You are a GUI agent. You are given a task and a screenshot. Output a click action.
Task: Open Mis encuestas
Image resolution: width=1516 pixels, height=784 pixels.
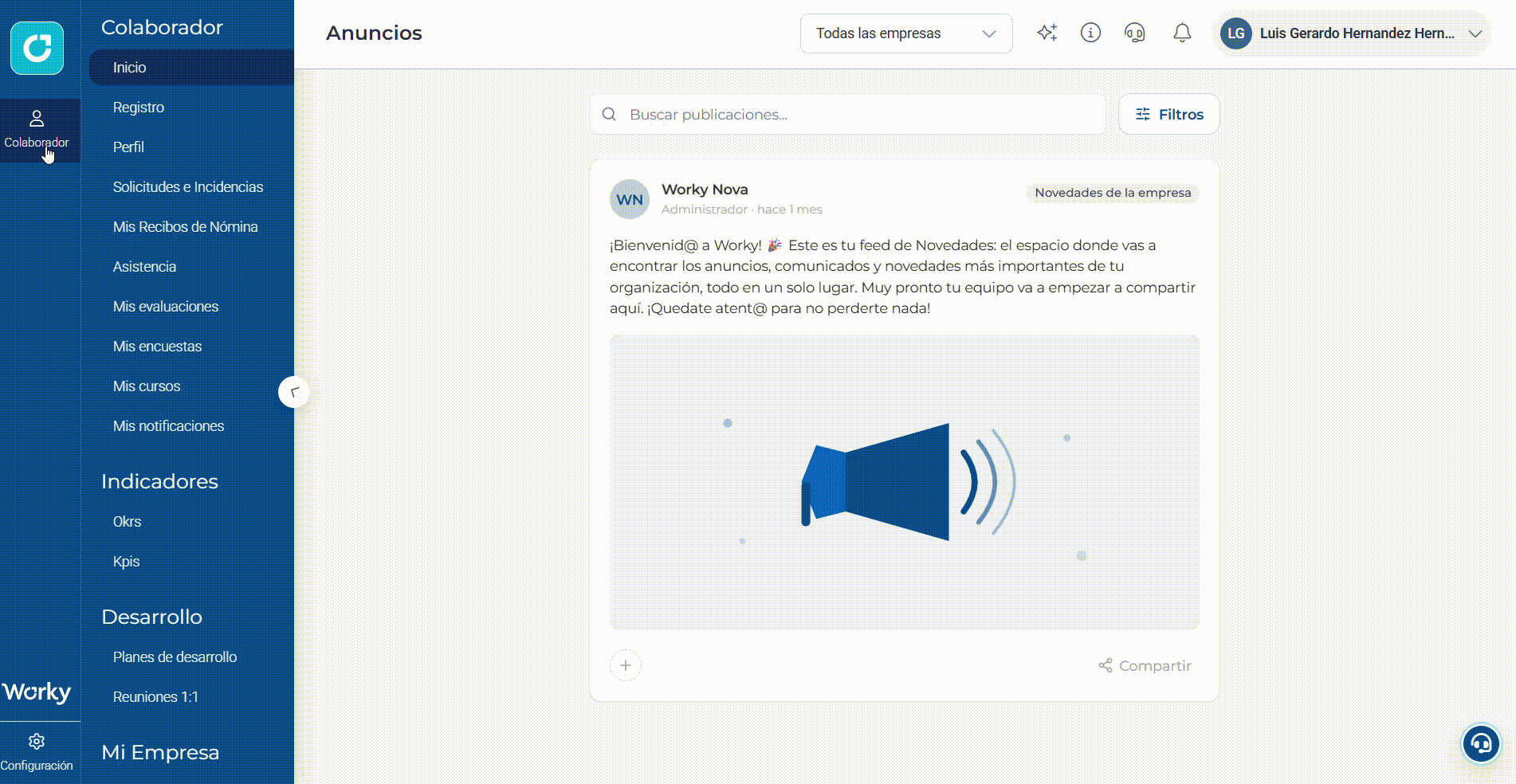coord(157,346)
